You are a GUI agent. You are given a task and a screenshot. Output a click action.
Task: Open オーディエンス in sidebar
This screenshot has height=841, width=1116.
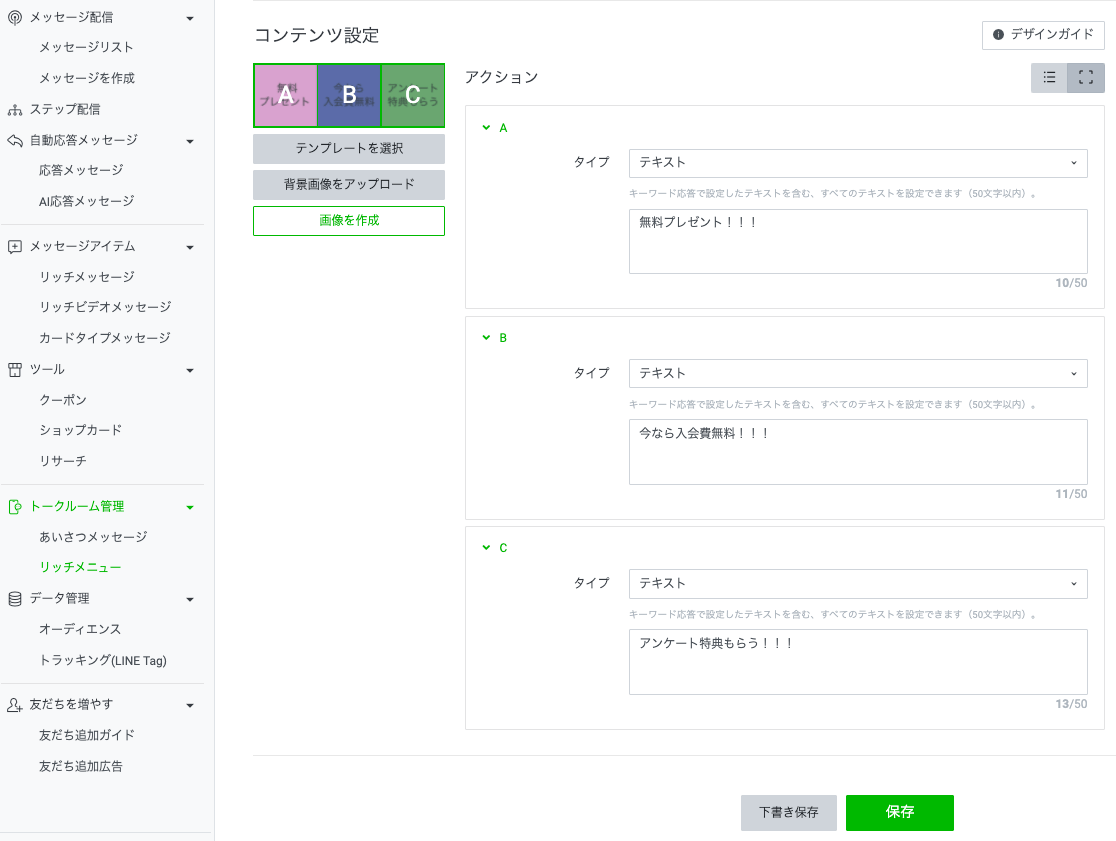pos(80,630)
